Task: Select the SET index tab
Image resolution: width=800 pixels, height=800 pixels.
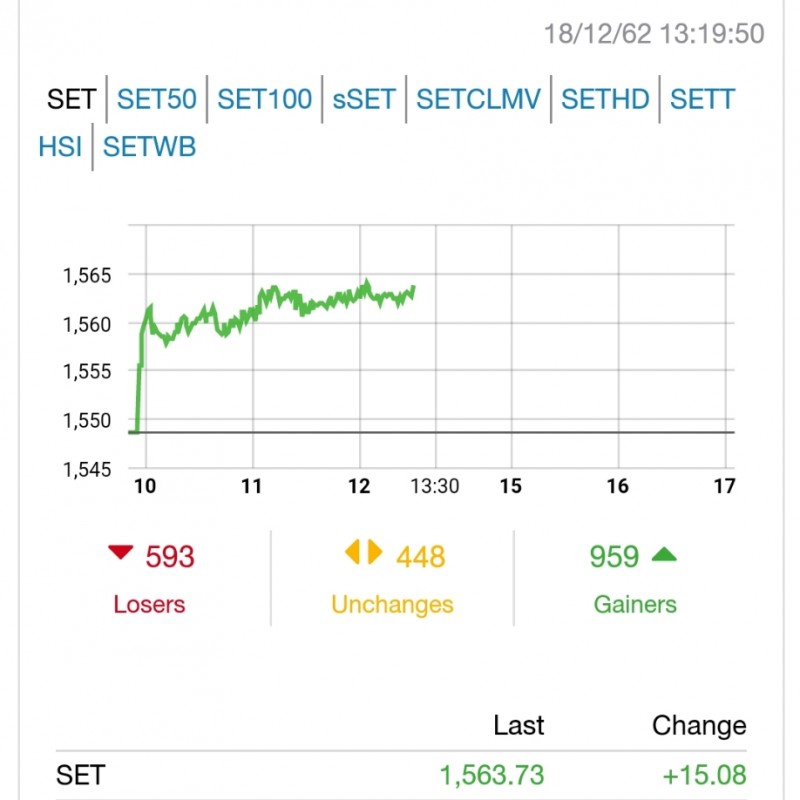Action: pyautogui.click(x=71, y=99)
